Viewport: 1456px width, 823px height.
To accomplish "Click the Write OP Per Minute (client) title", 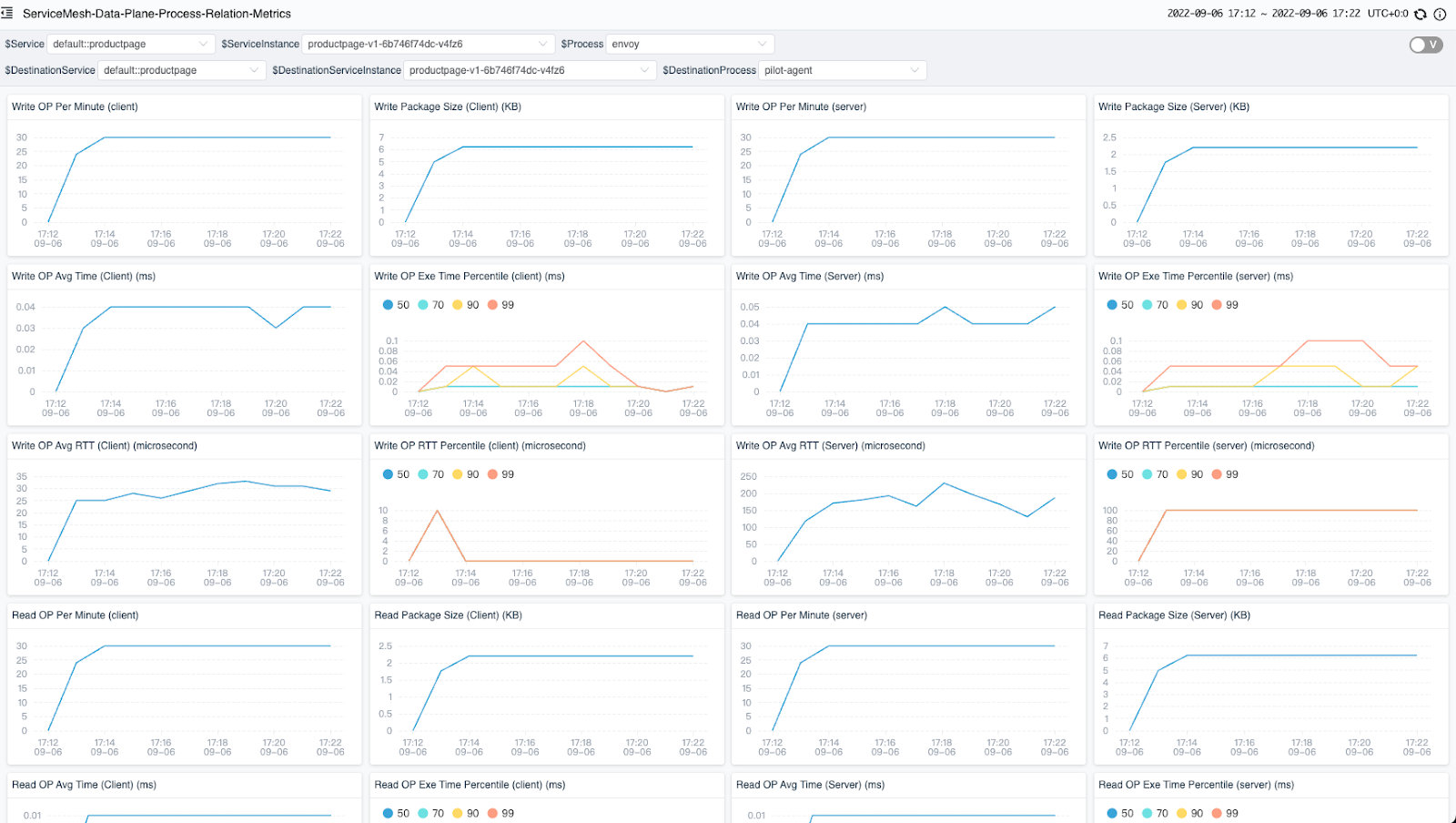I will pos(75,107).
